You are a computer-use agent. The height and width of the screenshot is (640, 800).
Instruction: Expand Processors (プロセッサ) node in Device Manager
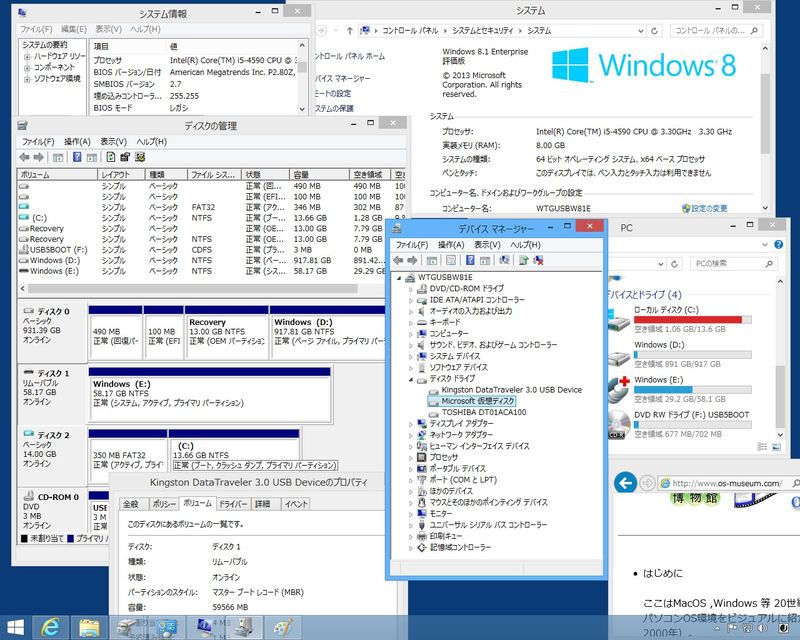click(411, 457)
